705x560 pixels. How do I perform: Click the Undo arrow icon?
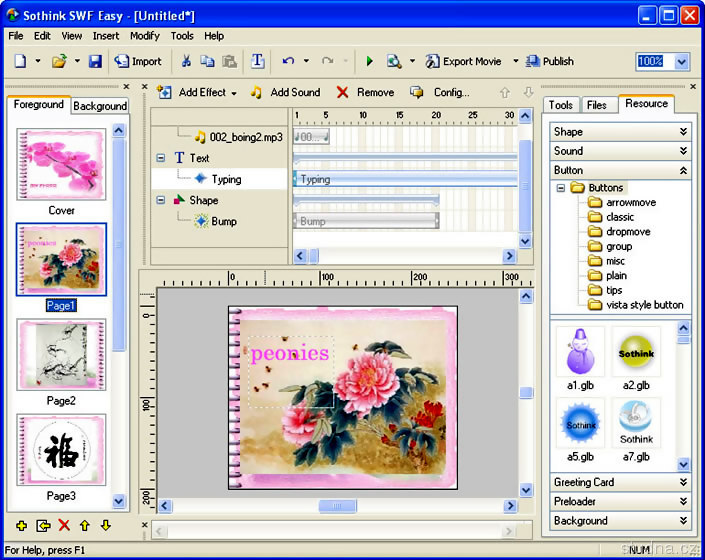pyautogui.click(x=288, y=61)
